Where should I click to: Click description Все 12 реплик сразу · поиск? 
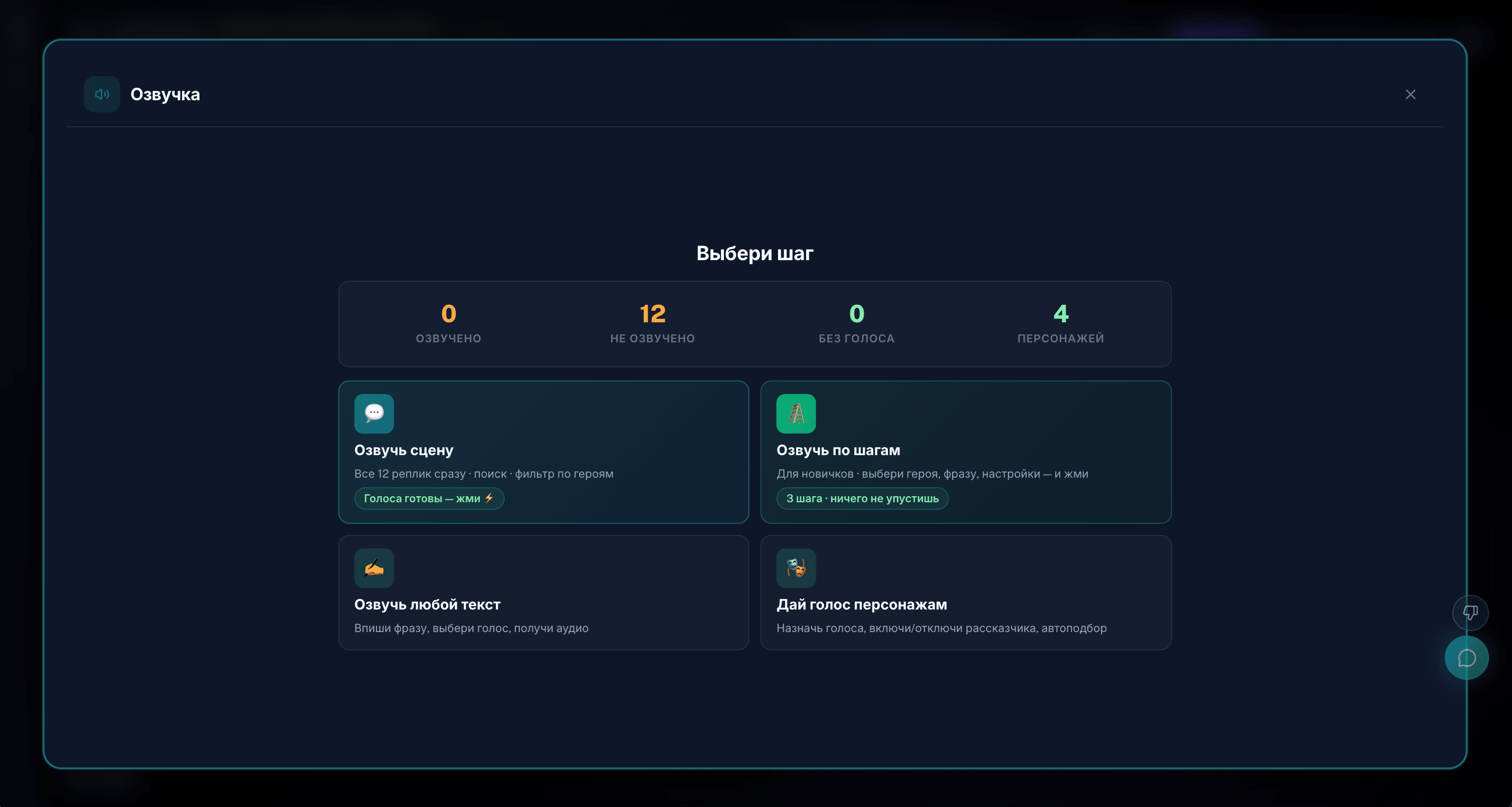point(484,474)
